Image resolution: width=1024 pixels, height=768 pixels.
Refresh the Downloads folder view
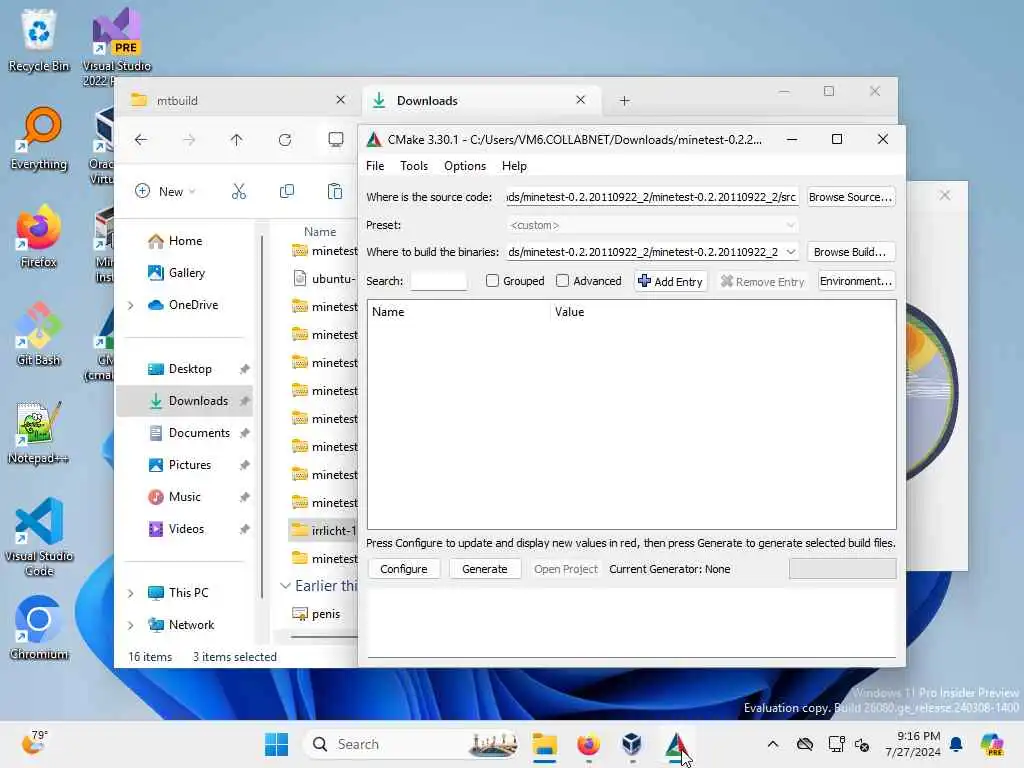(285, 140)
